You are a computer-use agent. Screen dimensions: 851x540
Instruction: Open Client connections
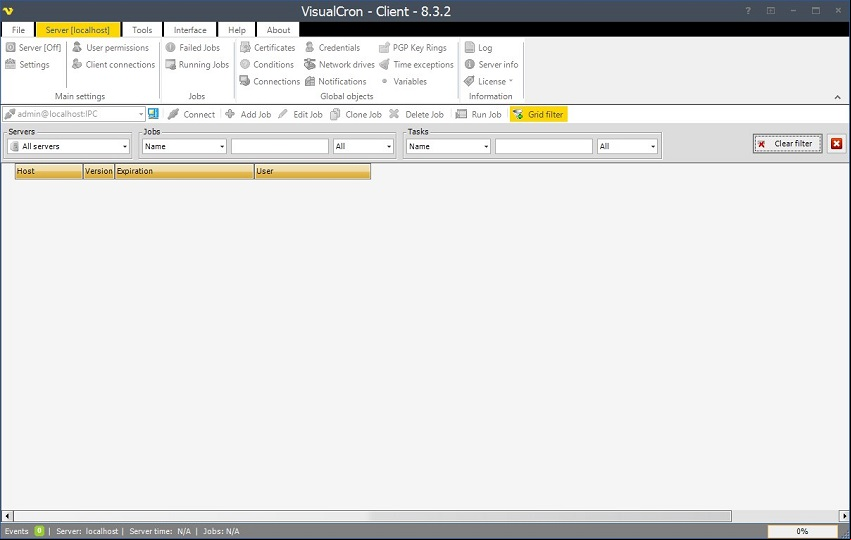pos(114,65)
